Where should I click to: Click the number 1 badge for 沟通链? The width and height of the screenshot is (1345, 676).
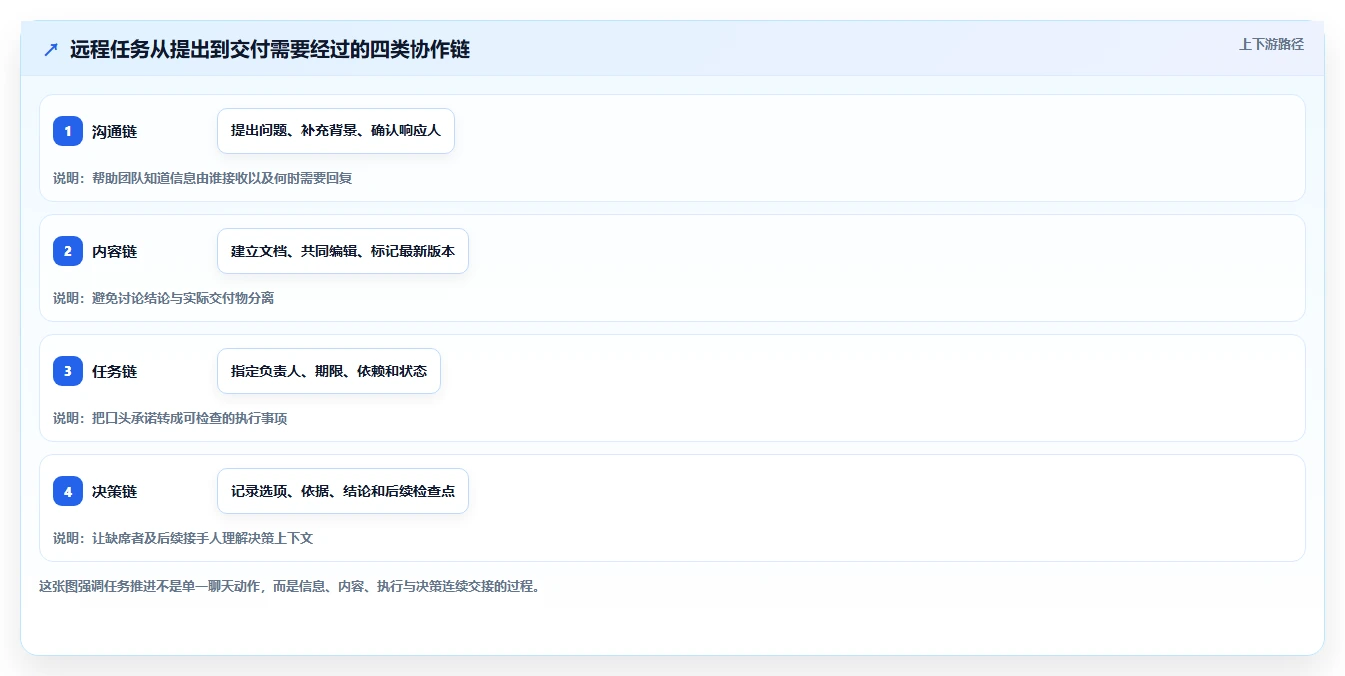click(x=68, y=131)
